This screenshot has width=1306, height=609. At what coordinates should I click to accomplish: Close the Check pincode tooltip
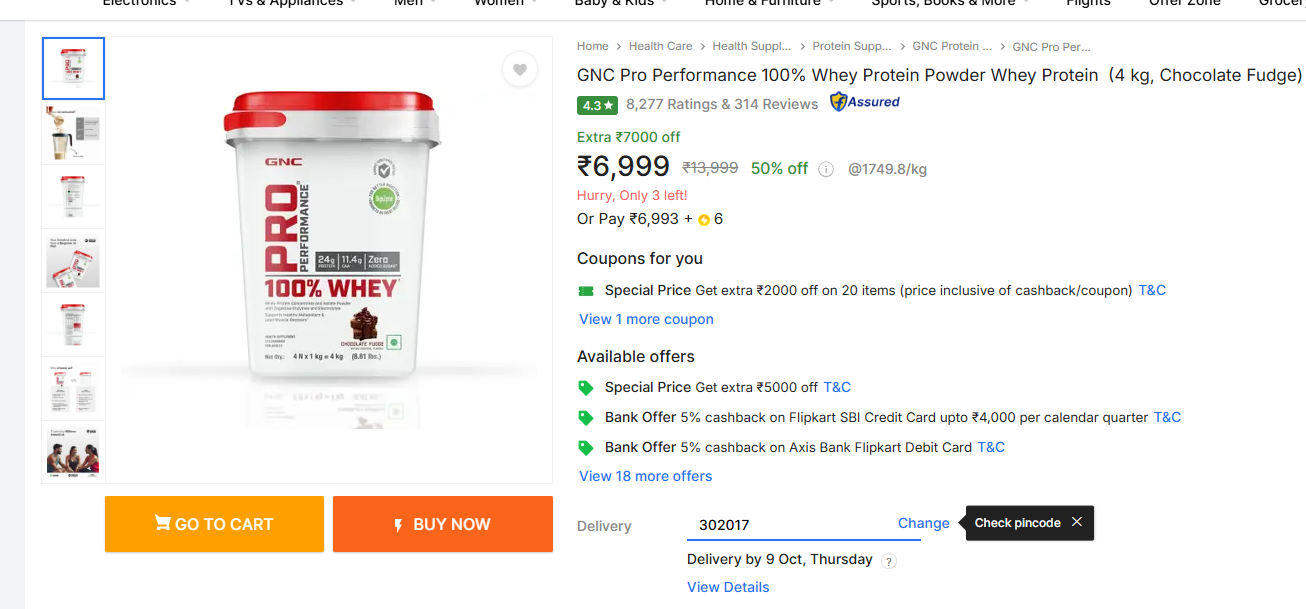(x=1077, y=522)
